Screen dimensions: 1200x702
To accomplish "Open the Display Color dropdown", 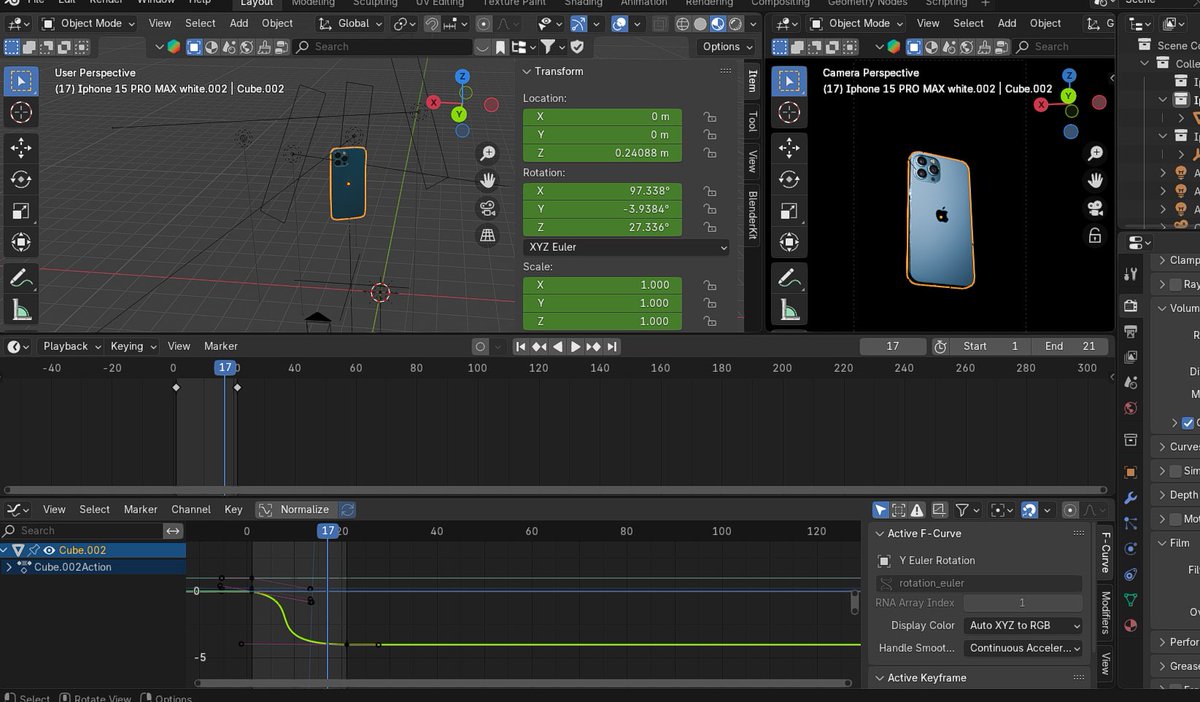I will tap(1024, 625).
